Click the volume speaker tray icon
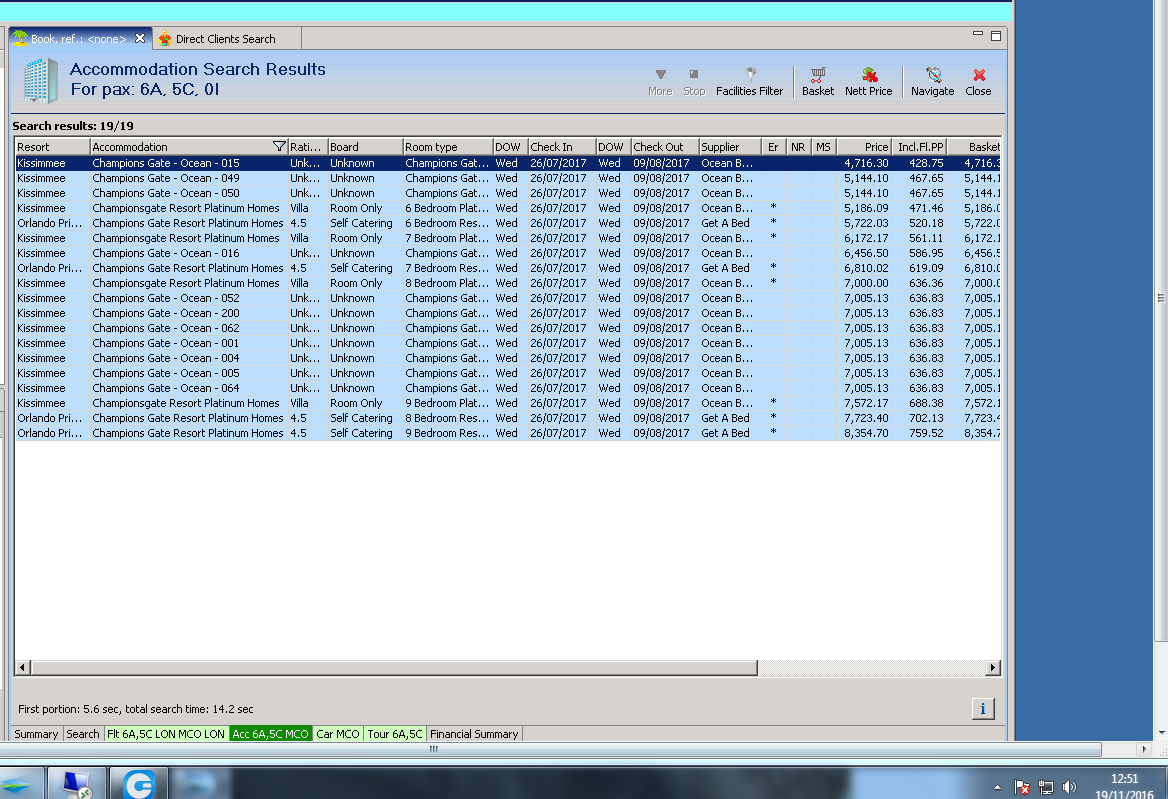Viewport: 1168px width, 799px height. (1070, 787)
